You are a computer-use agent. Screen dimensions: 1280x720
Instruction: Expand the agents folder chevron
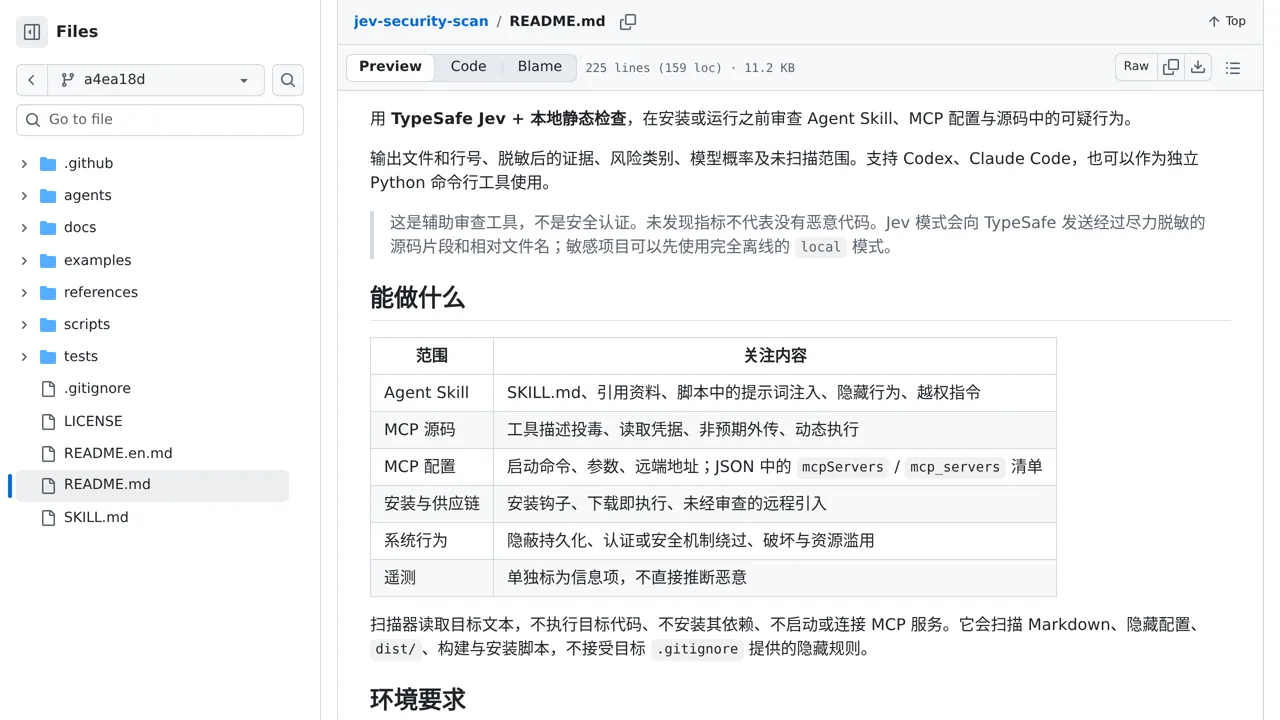[x=24, y=195]
